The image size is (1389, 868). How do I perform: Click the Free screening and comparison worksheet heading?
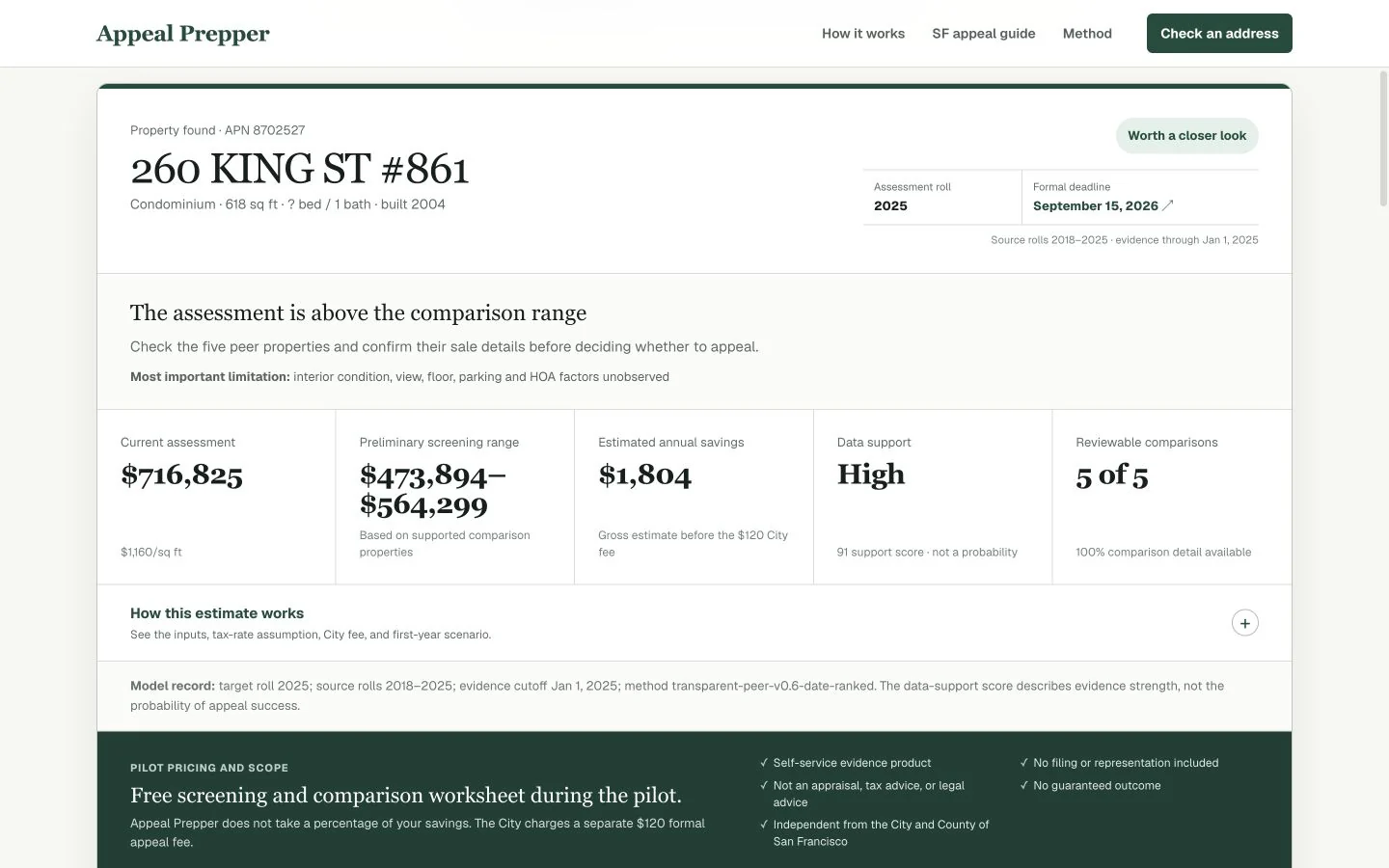406,796
